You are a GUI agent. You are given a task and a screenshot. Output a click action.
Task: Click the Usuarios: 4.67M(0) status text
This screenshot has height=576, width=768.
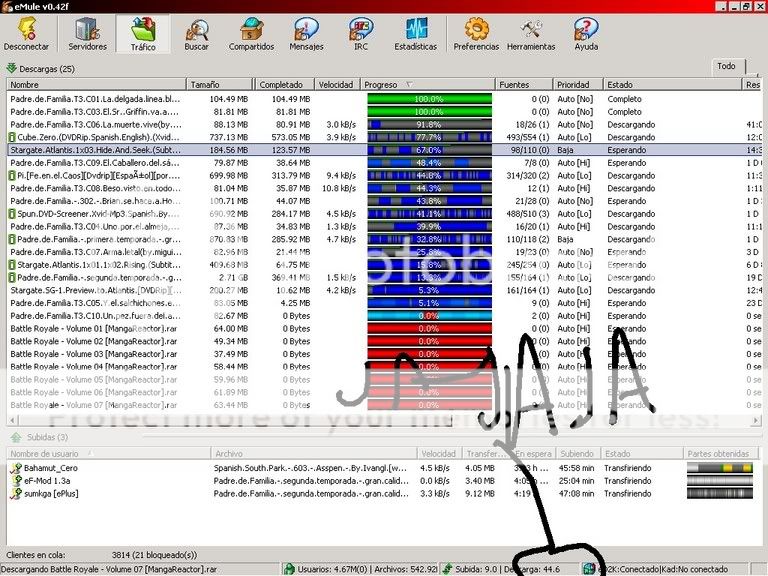[333, 569]
